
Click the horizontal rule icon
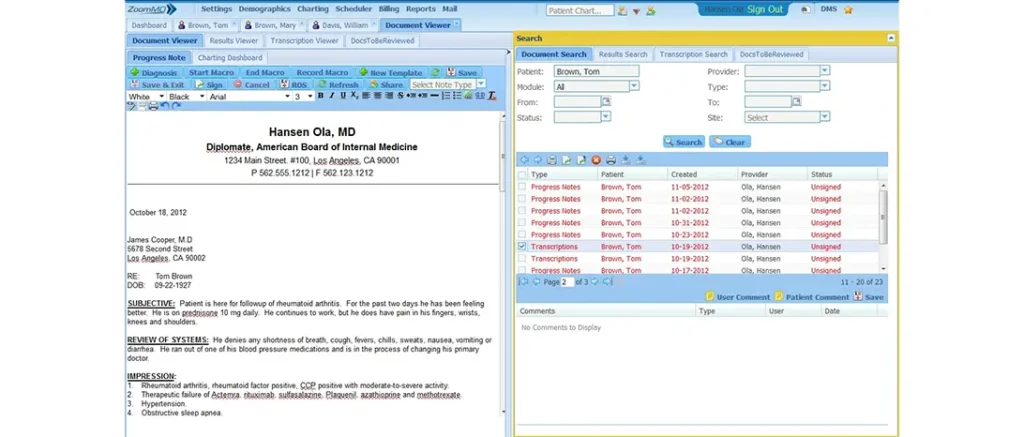pyautogui.click(x=434, y=96)
